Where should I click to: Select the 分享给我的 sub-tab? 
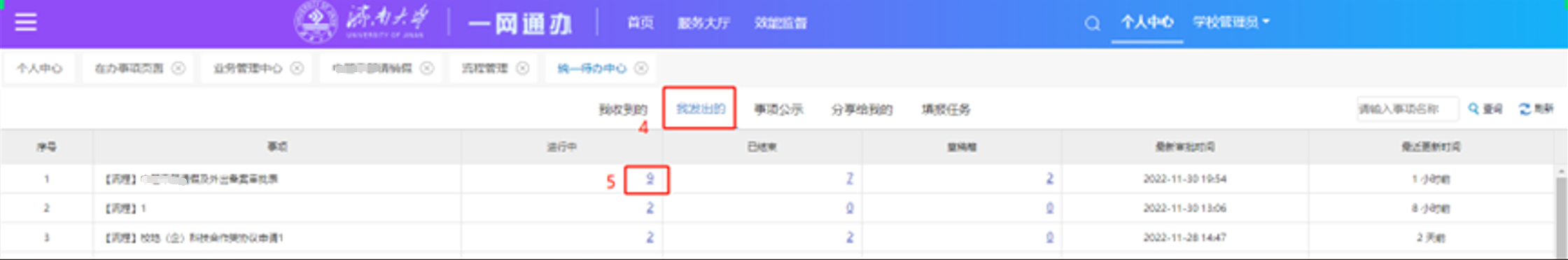[x=862, y=109]
